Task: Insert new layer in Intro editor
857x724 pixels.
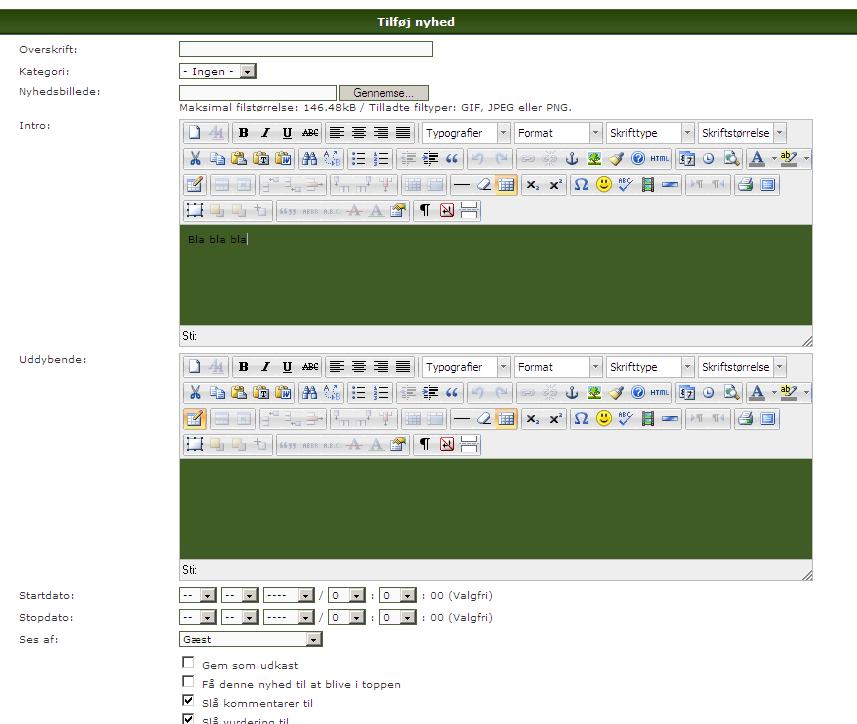Action: pyautogui.click(x=195, y=210)
